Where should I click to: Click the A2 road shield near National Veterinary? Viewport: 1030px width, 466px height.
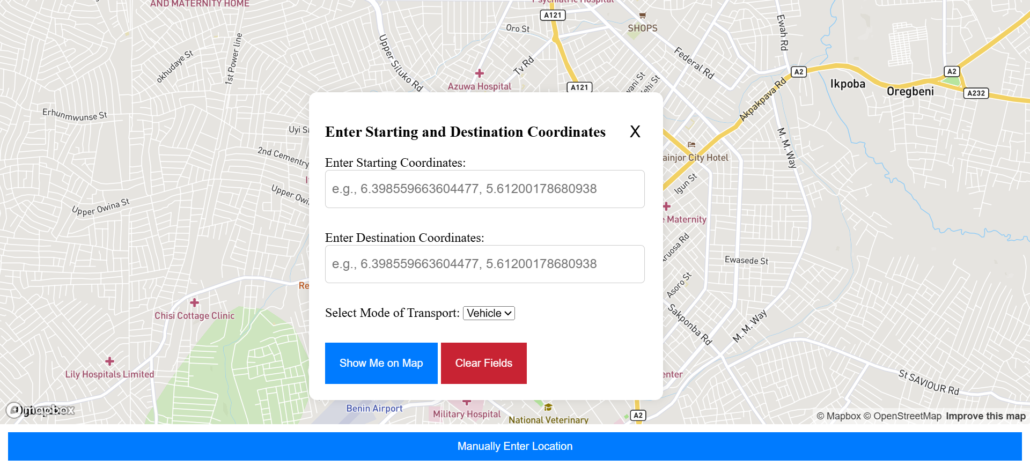[x=638, y=415]
